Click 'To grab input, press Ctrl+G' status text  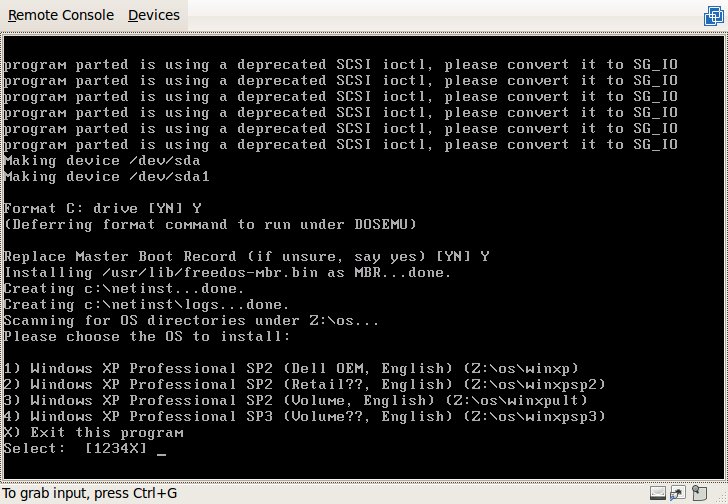tap(89, 493)
